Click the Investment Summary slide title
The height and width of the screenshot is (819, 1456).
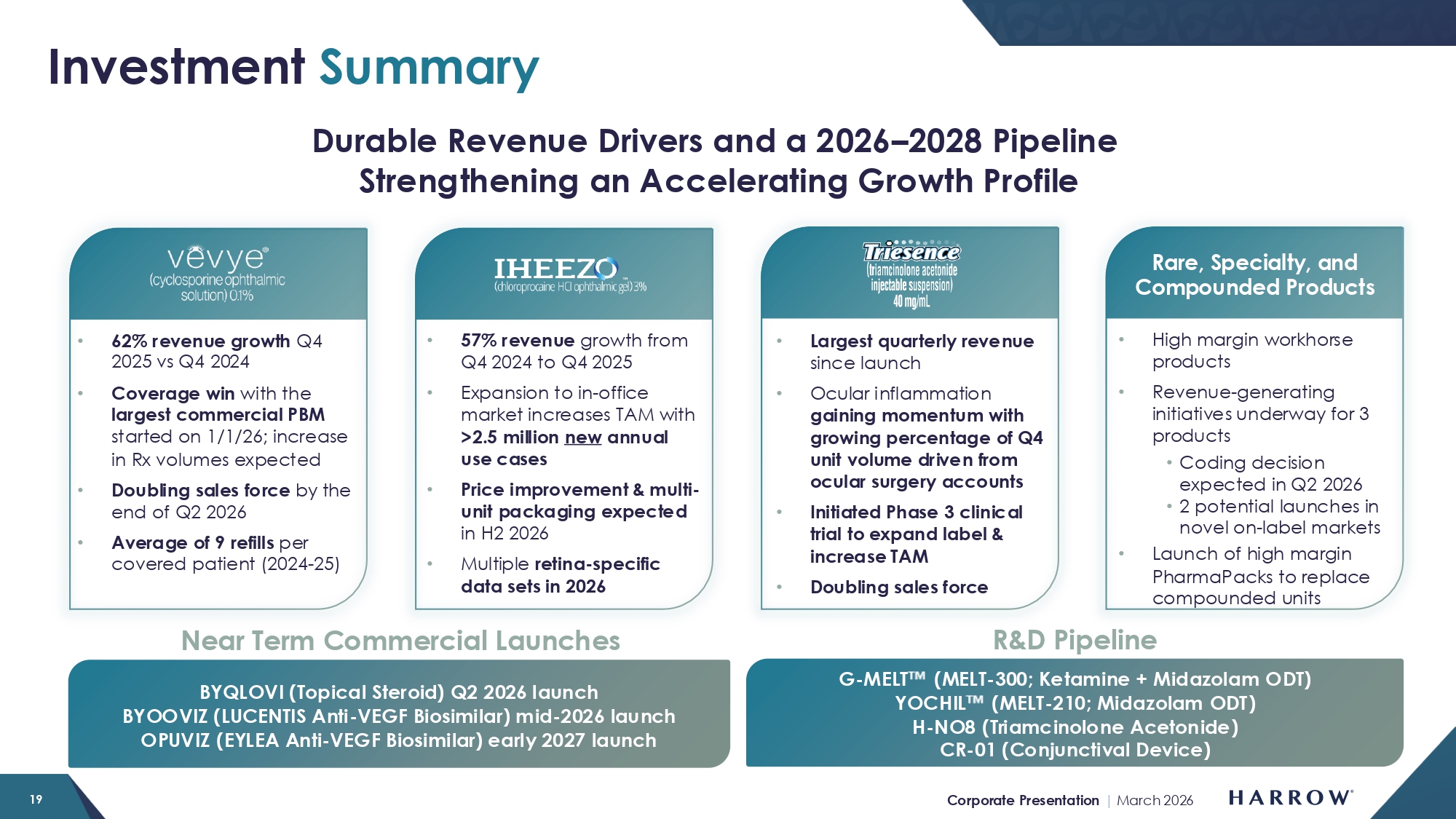(x=293, y=67)
